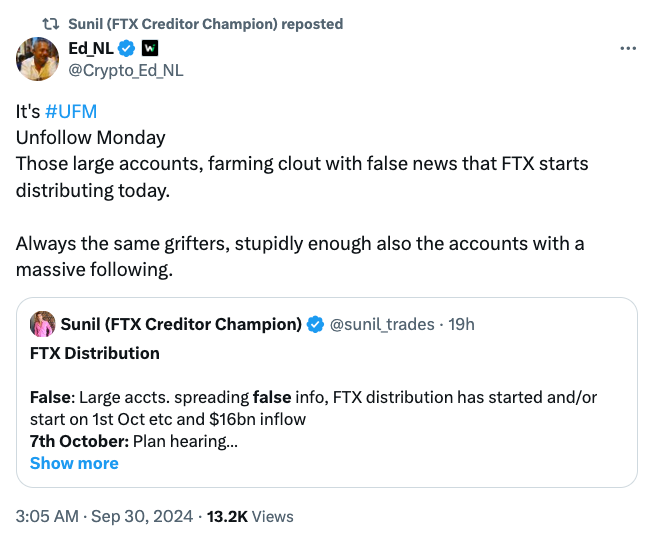Open the @sunil_trades handle in the quote
The width and height of the screenshot is (652, 537).
click(382, 324)
